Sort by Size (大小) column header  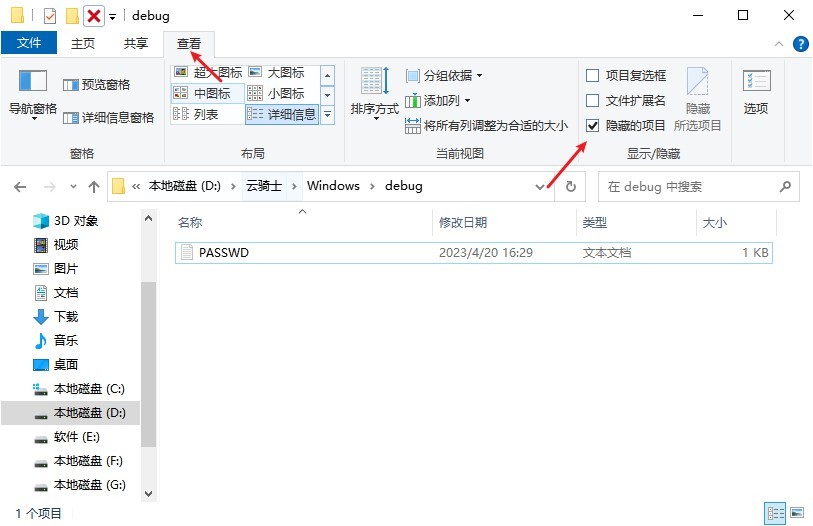tap(736, 223)
